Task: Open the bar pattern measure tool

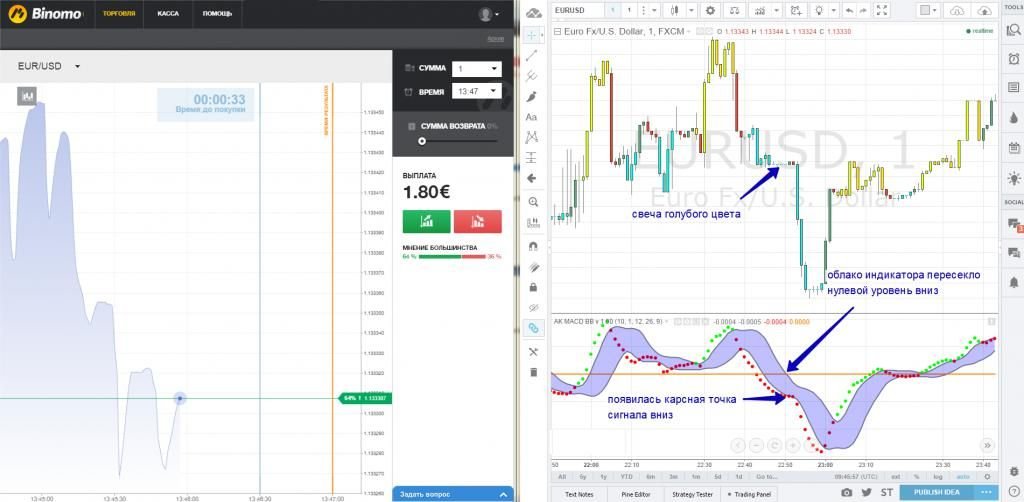Action: (533, 223)
